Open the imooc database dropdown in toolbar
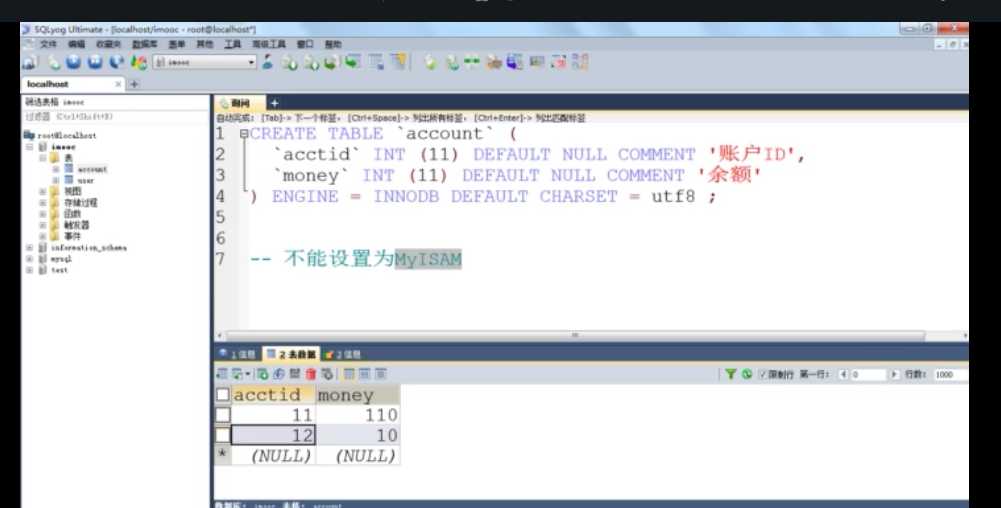This screenshot has height=508, width=1001. point(252,62)
